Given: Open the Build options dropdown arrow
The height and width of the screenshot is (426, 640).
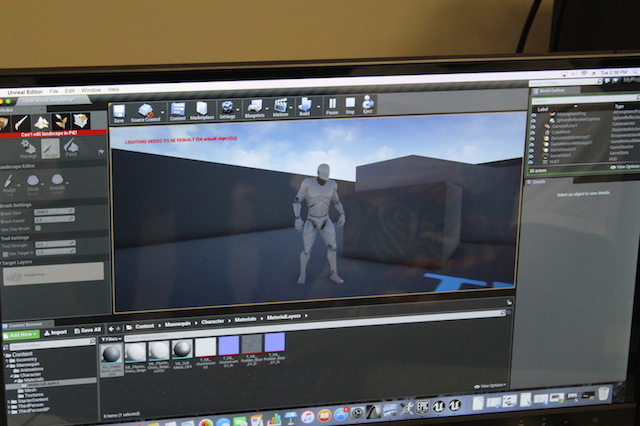Looking at the screenshot, I should pyautogui.click(x=318, y=106).
